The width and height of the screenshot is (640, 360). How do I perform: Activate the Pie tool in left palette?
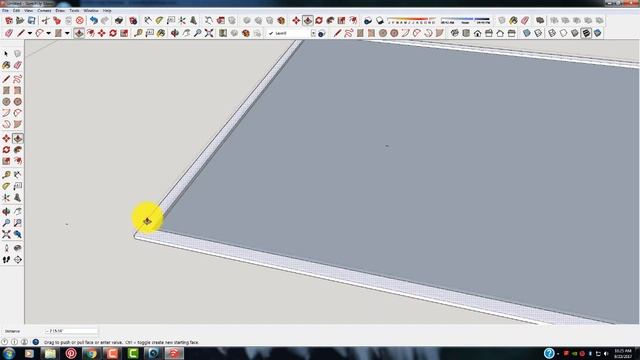click(x=18, y=124)
